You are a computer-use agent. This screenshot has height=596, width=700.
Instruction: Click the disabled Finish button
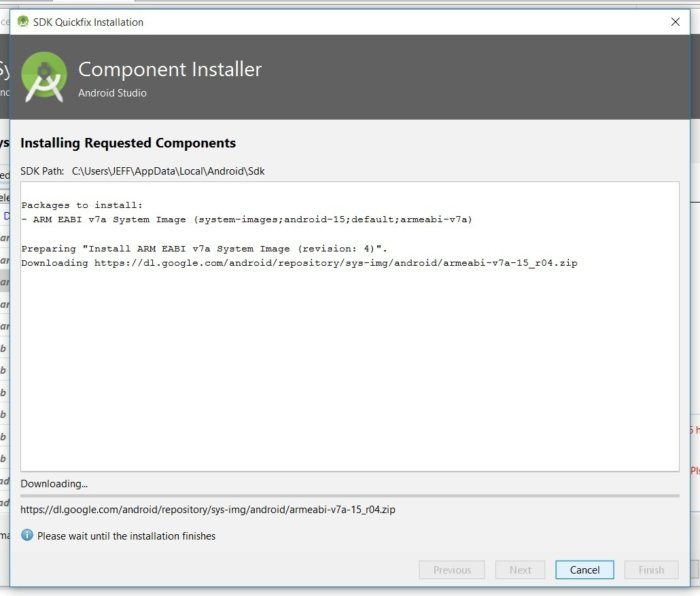(x=651, y=570)
